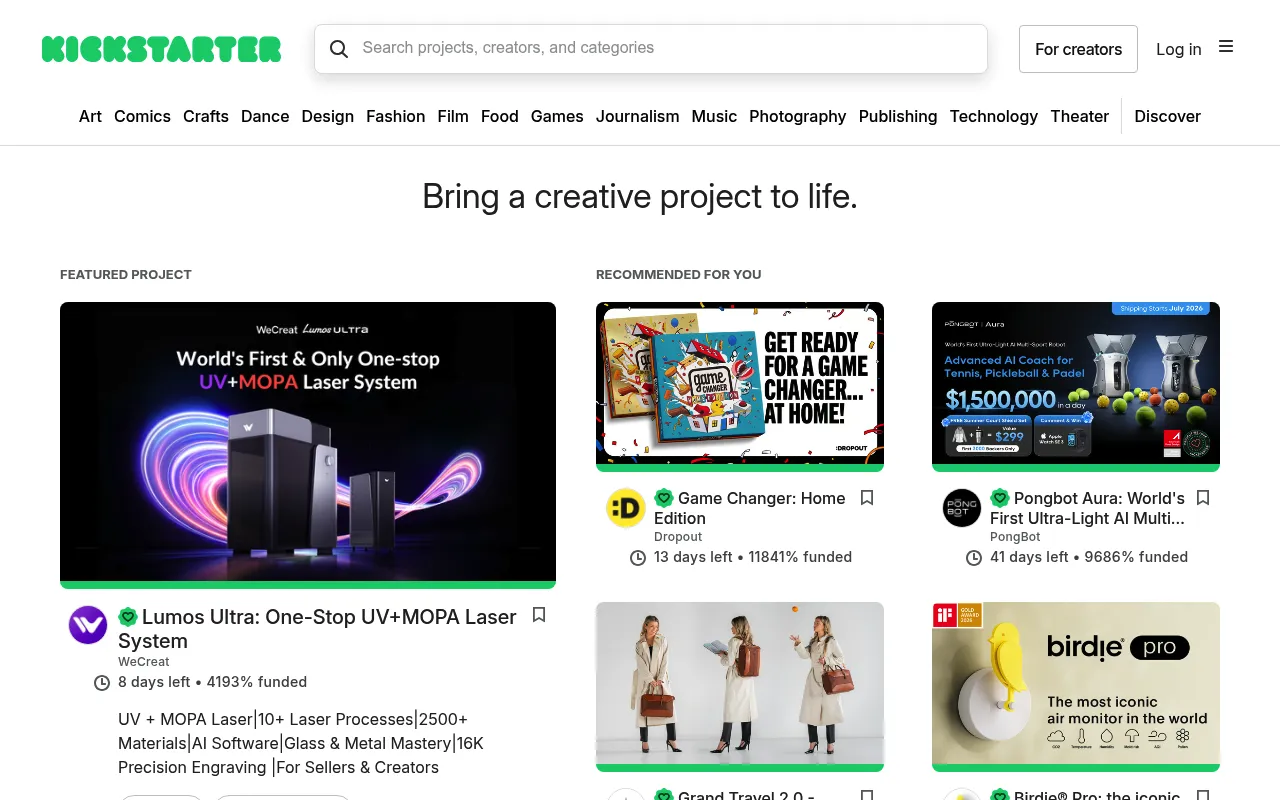Open the Art category
Viewport: 1280px width, 800px height.
point(90,116)
